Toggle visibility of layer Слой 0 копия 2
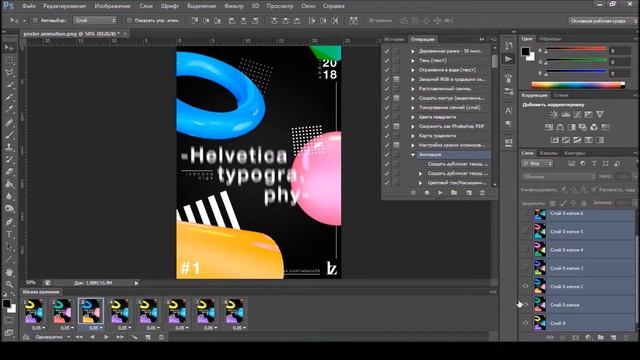 pyautogui.click(x=525, y=286)
